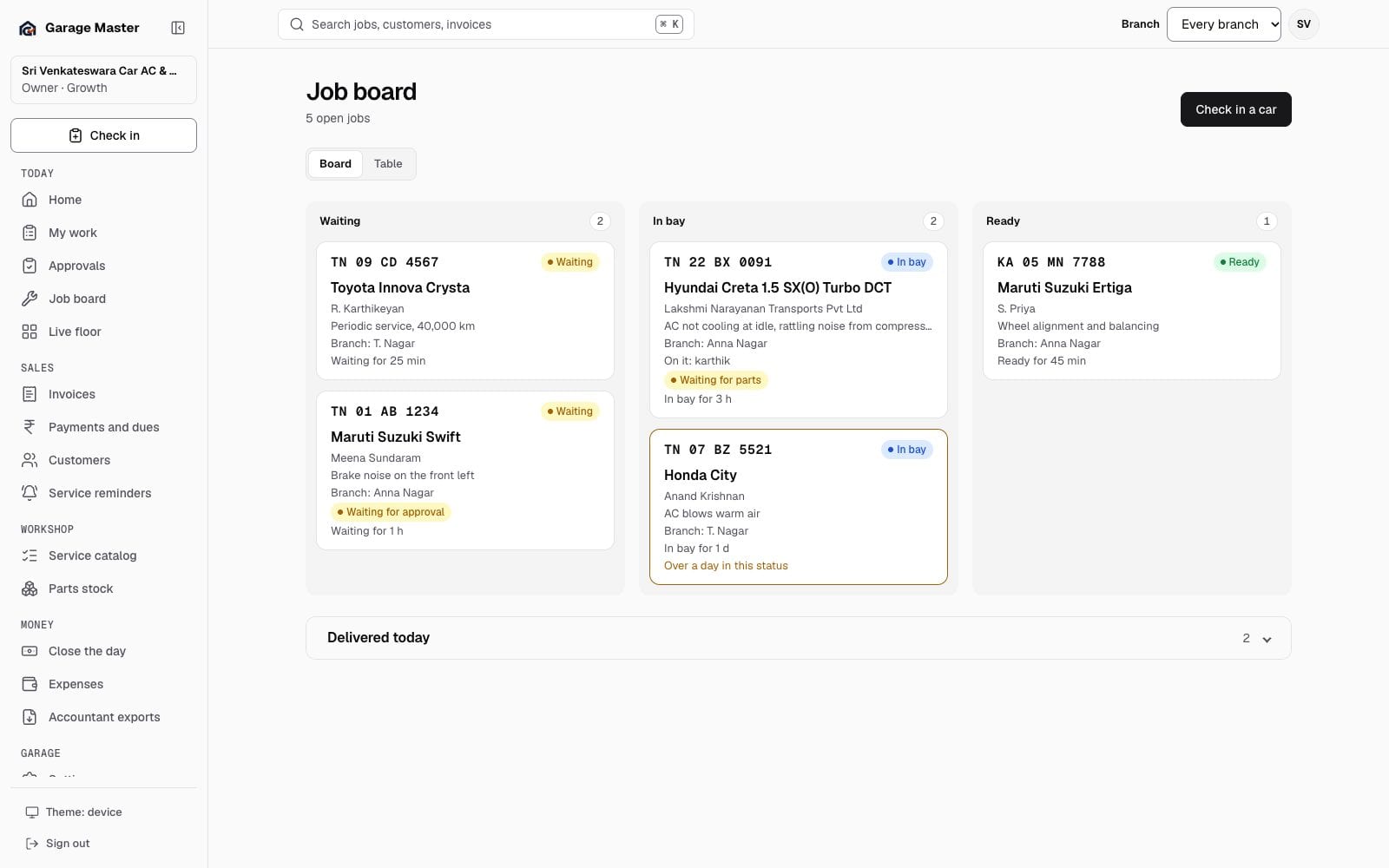
Task: Select the Maruti Suzuki Ertiga job title
Action: point(1064,287)
